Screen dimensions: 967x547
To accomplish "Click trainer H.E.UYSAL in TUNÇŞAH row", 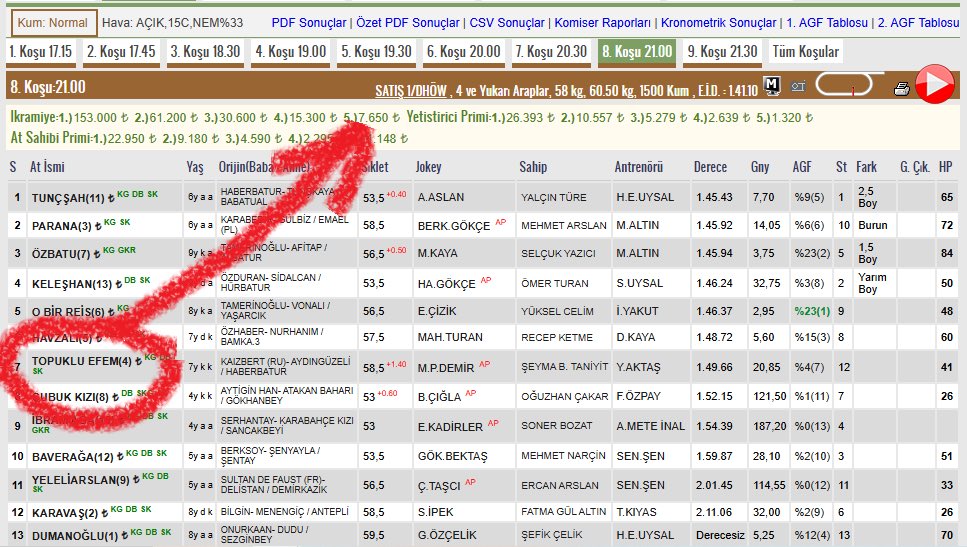I will (x=645, y=197).
